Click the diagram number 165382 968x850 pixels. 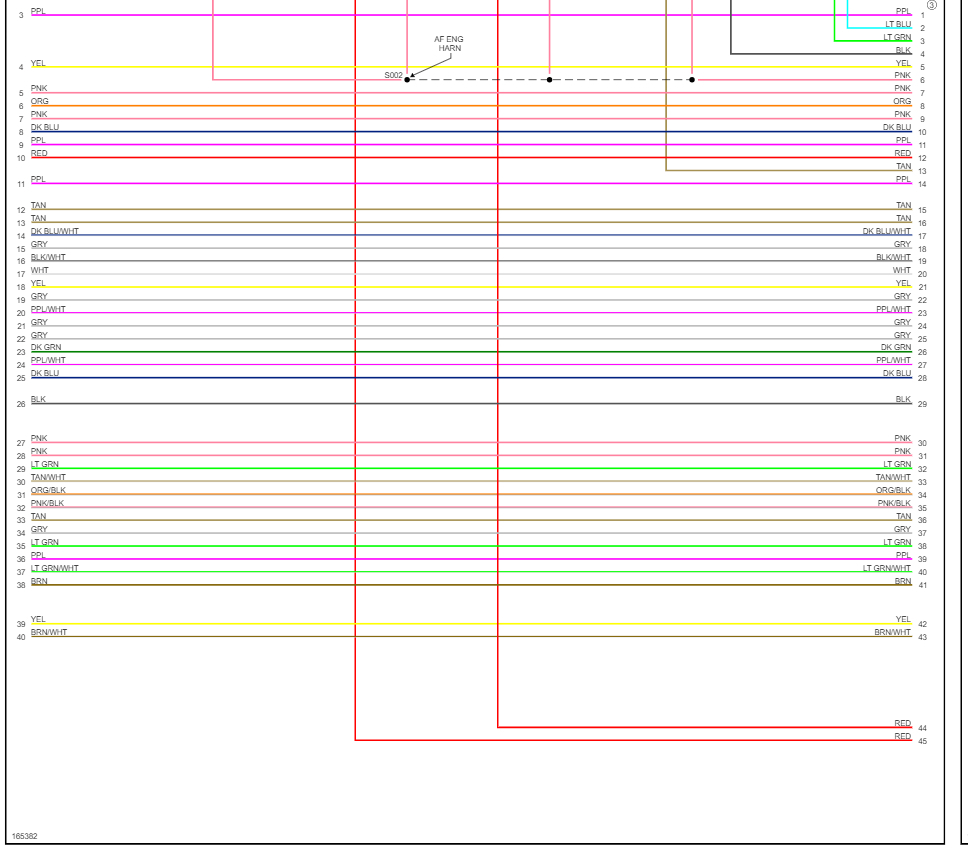(25, 836)
